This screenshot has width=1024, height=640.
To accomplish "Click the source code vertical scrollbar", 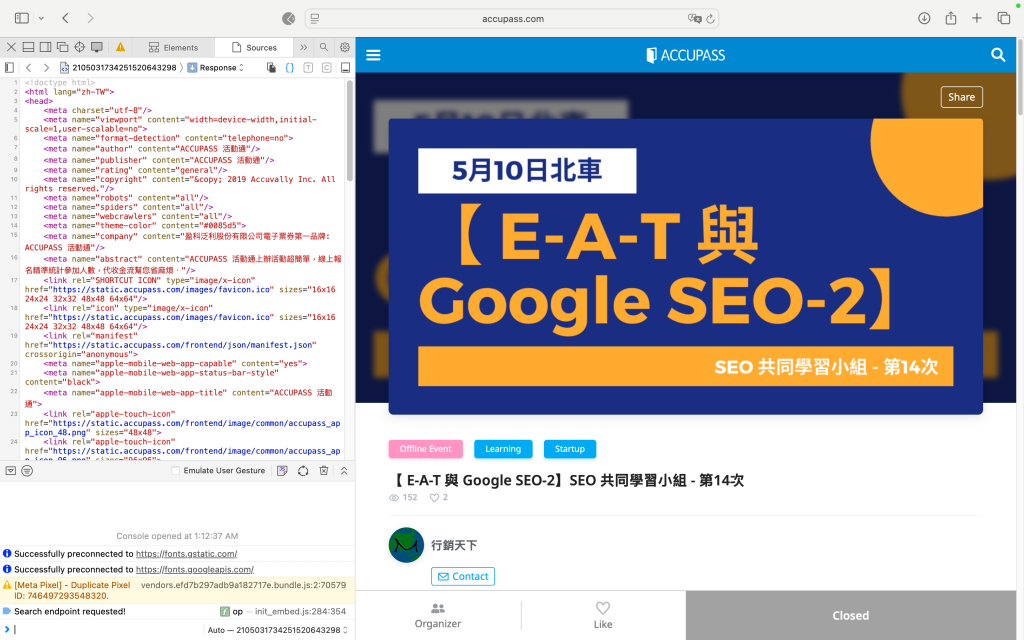I will coord(350,131).
